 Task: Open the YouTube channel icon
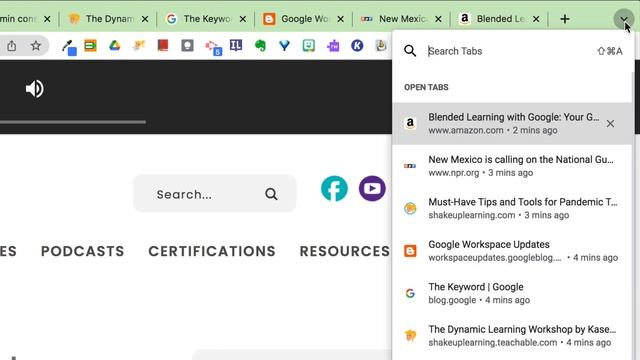(372, 189)
